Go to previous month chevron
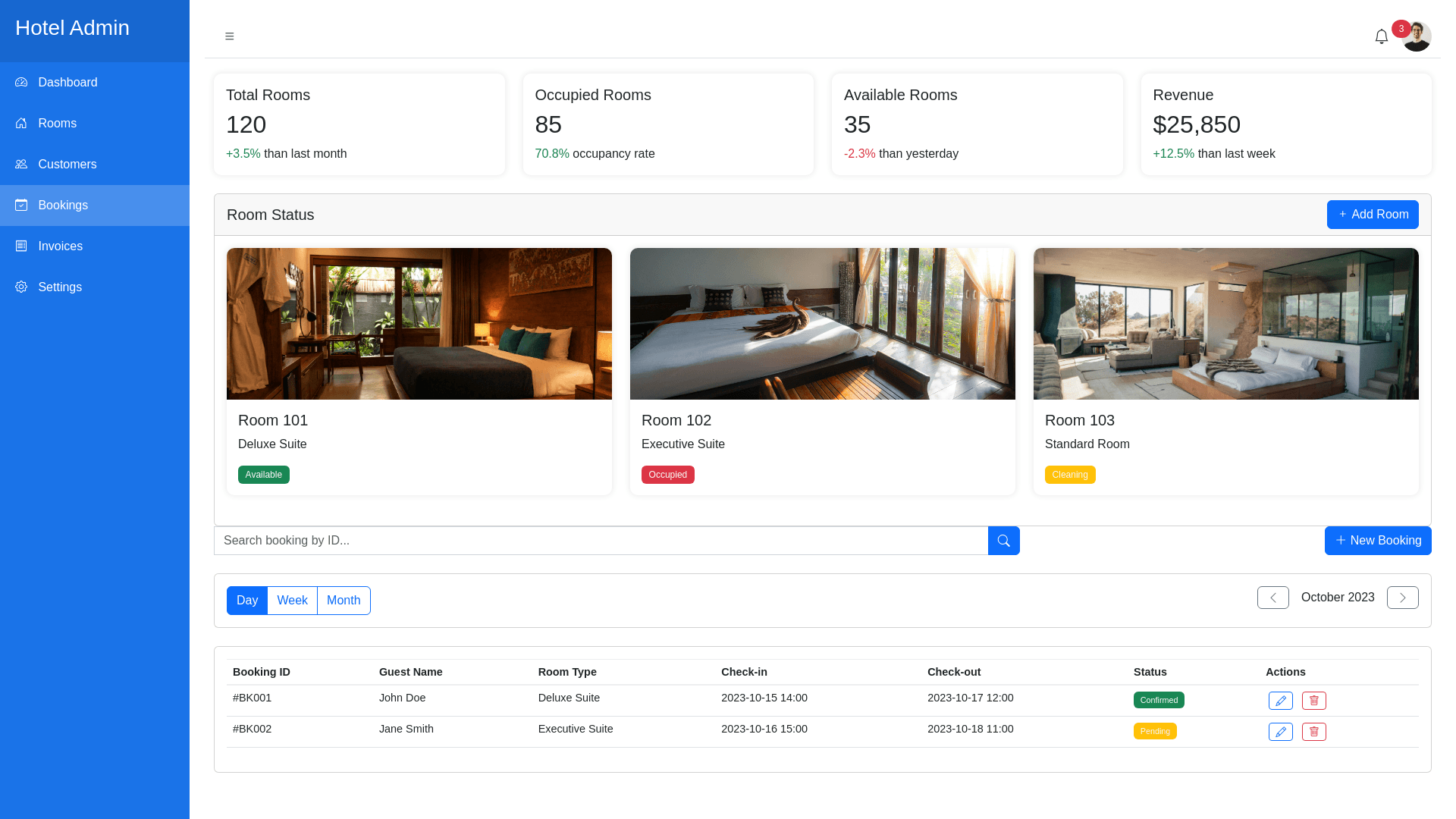The width and height of the screenshot is (1456, 819). point(1272,598)
